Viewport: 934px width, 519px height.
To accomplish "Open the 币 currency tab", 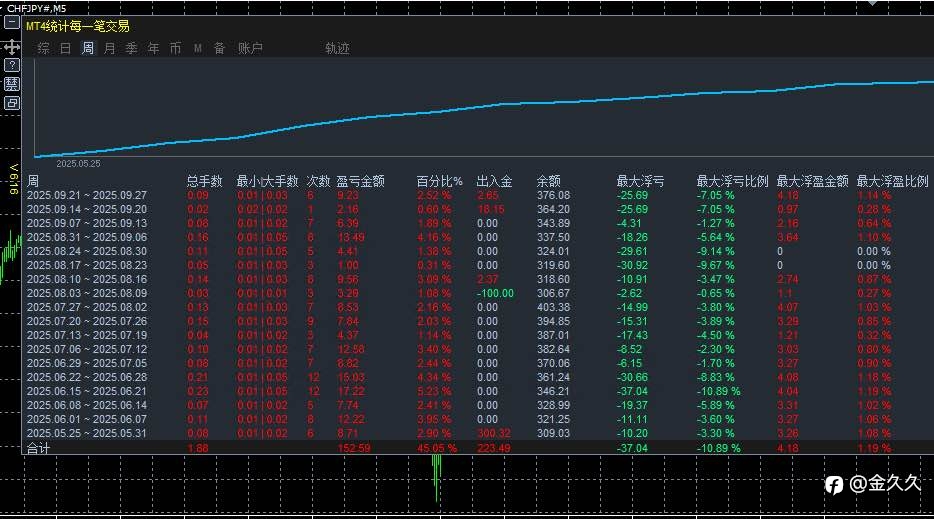I will [x=176, y=48].
